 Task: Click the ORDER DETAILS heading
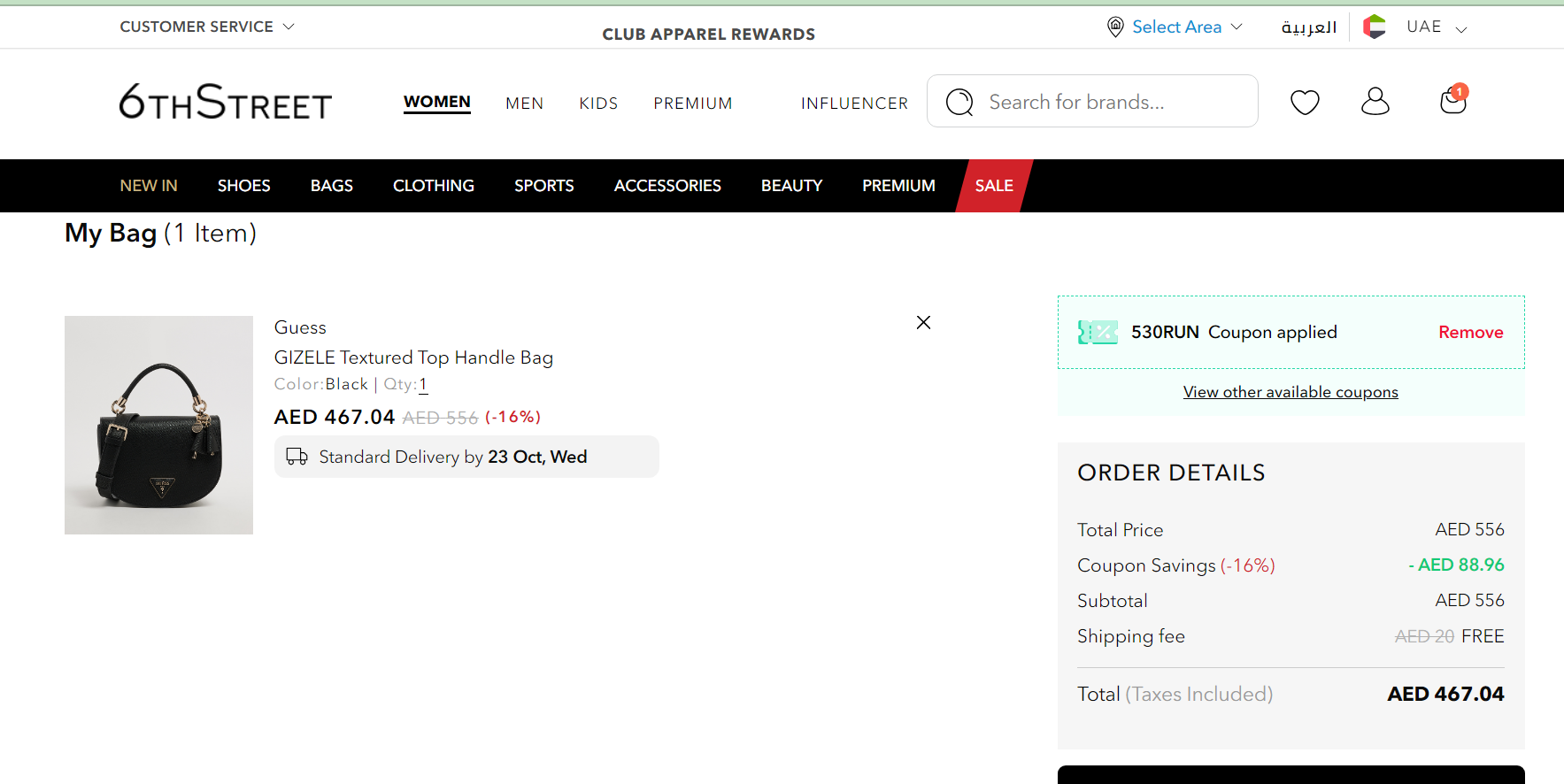(1171, 473)
